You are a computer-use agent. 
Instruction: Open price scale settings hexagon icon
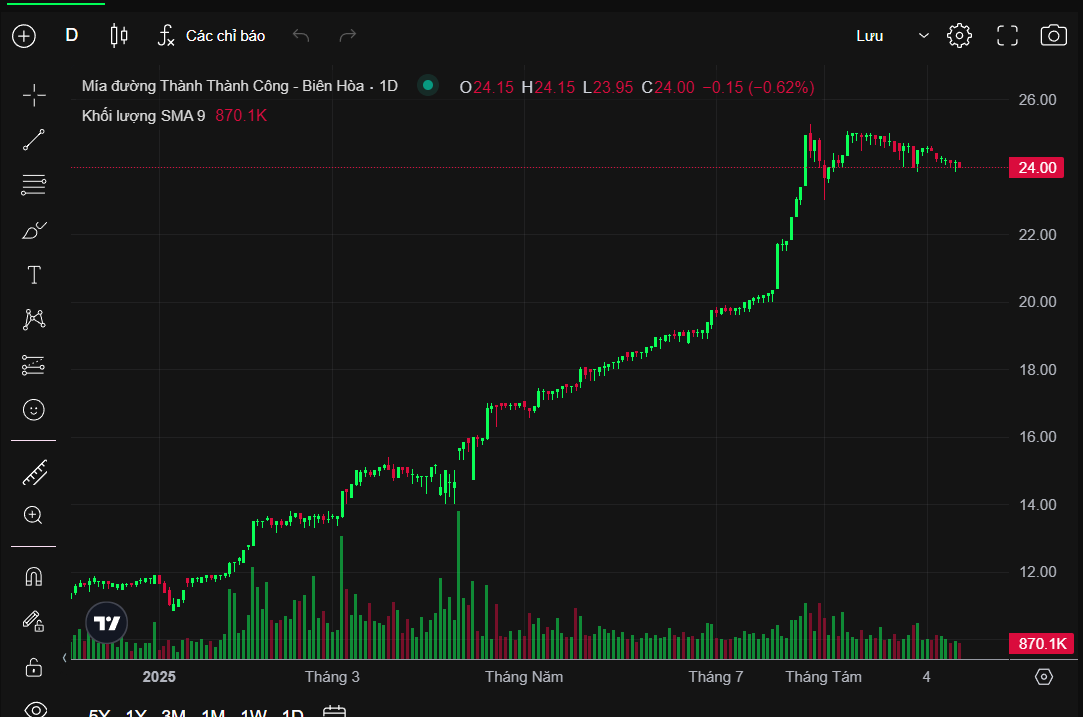(x=1044, y=677)
